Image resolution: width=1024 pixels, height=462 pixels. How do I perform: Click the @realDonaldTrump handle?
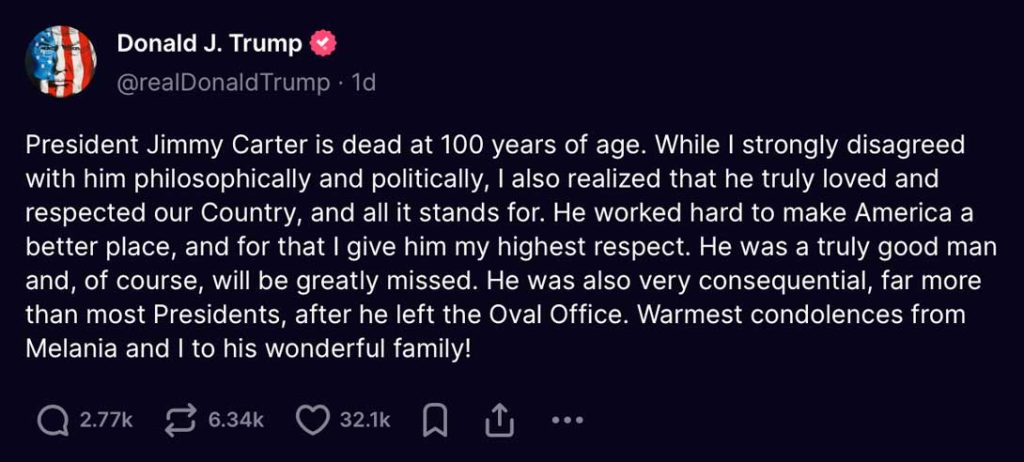point(223,82)
